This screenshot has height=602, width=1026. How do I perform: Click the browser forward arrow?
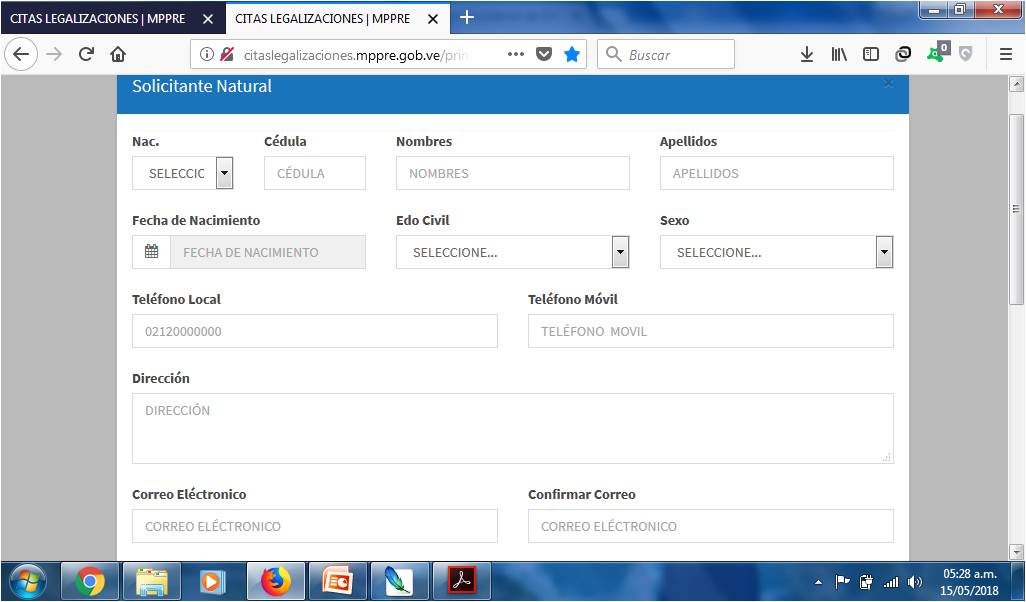point(54,54)
